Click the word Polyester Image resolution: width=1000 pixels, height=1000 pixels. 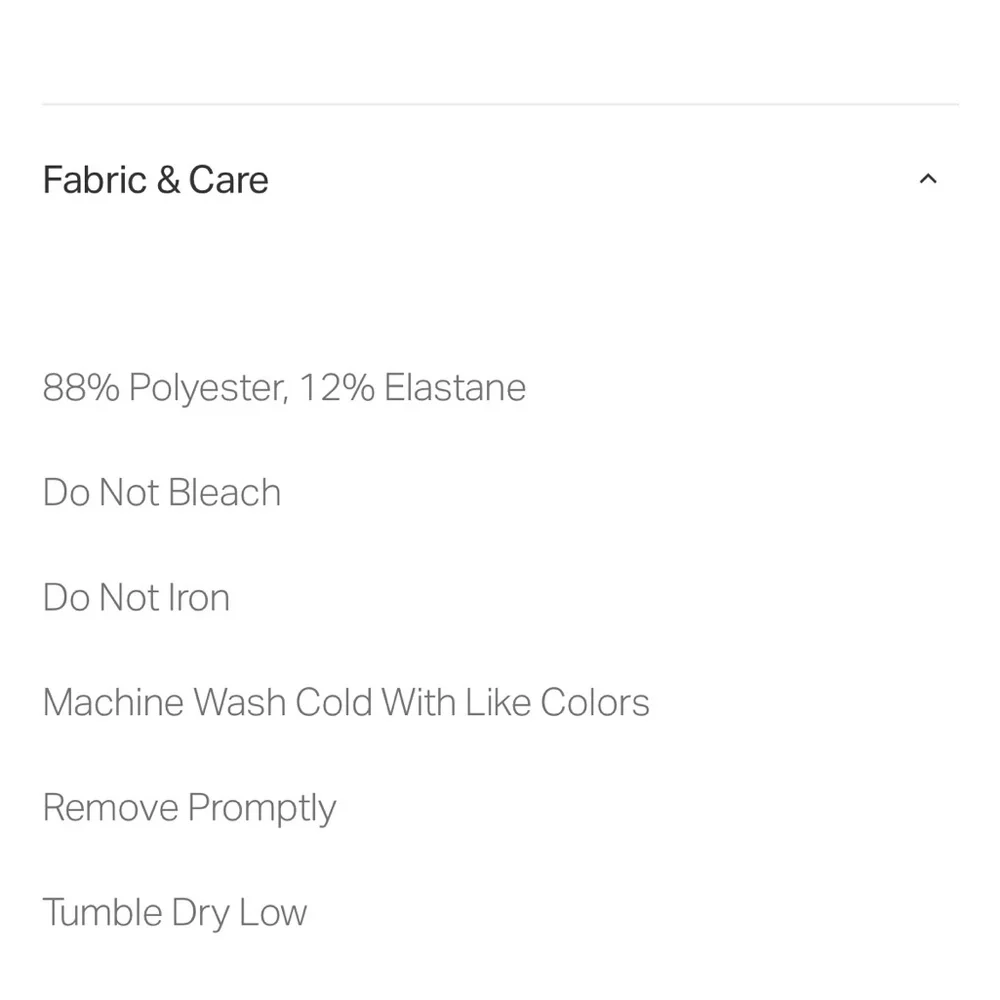[x=208, y=388]
